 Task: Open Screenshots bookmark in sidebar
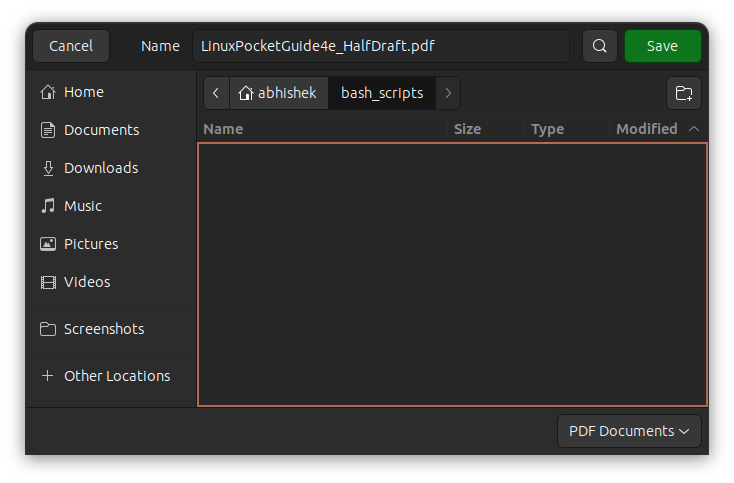pos(103,329)
